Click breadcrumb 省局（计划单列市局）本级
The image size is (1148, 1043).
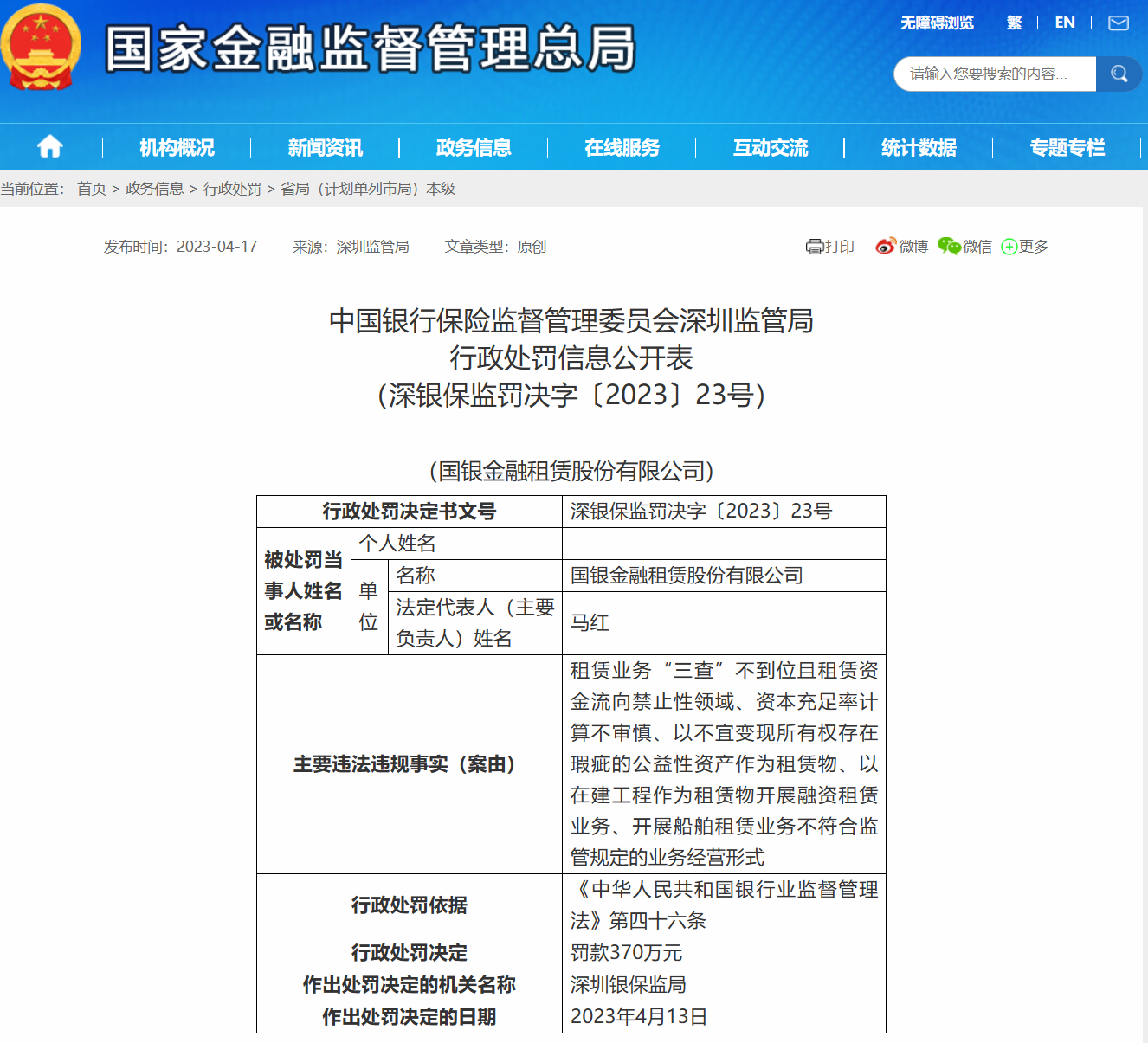coord(368,189)
